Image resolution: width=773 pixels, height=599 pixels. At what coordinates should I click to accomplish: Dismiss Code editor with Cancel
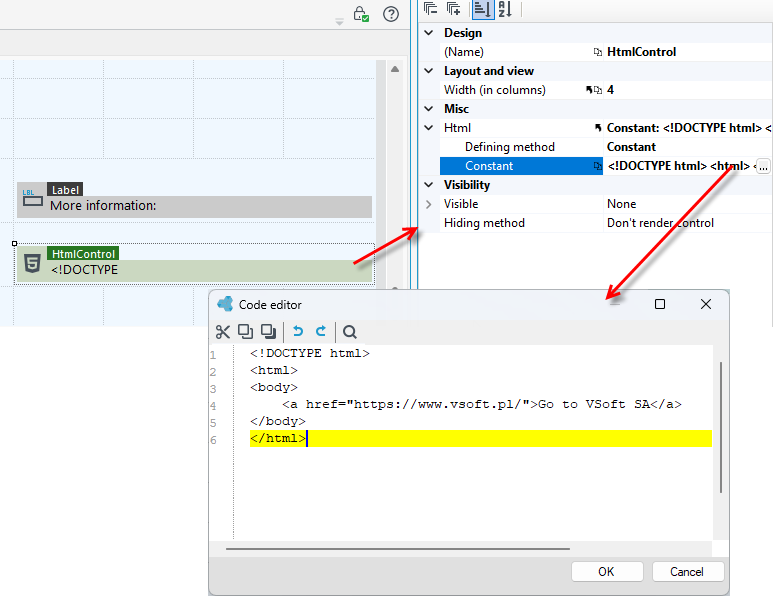point(688,571)
